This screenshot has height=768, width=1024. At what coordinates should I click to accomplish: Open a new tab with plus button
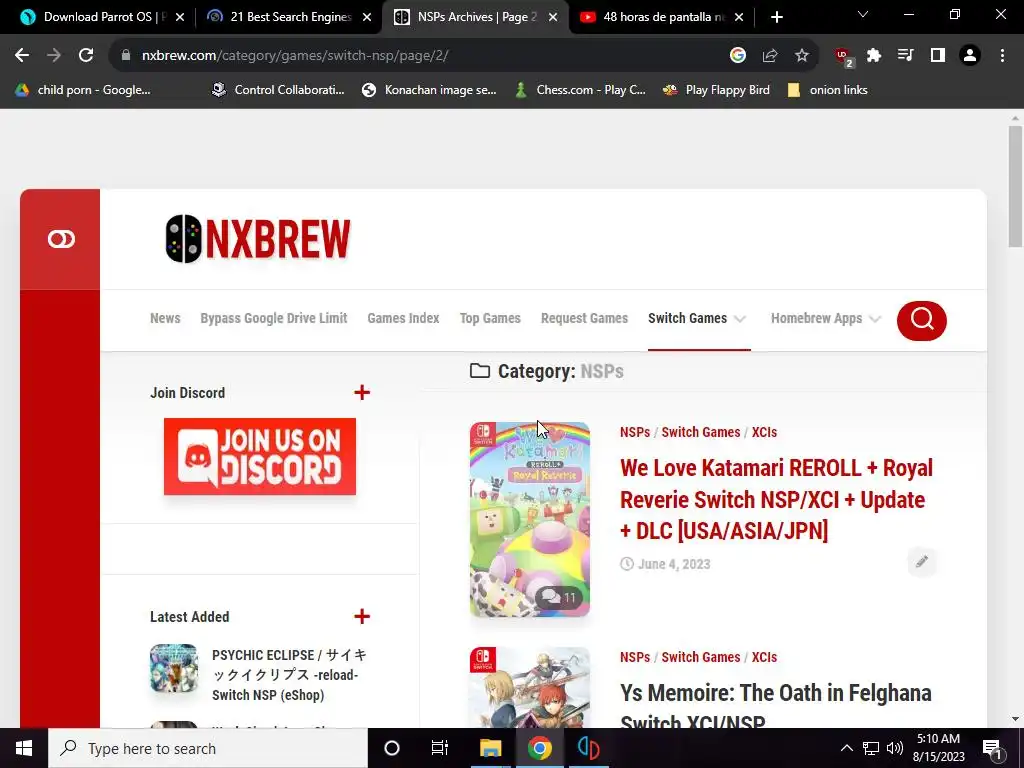tap(776, 17)
